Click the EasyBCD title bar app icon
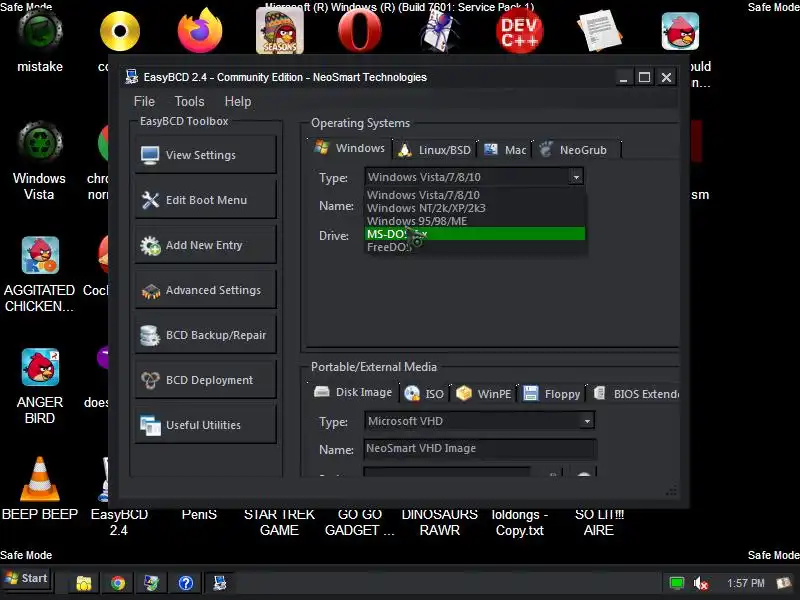 click(x=132, y=77)
